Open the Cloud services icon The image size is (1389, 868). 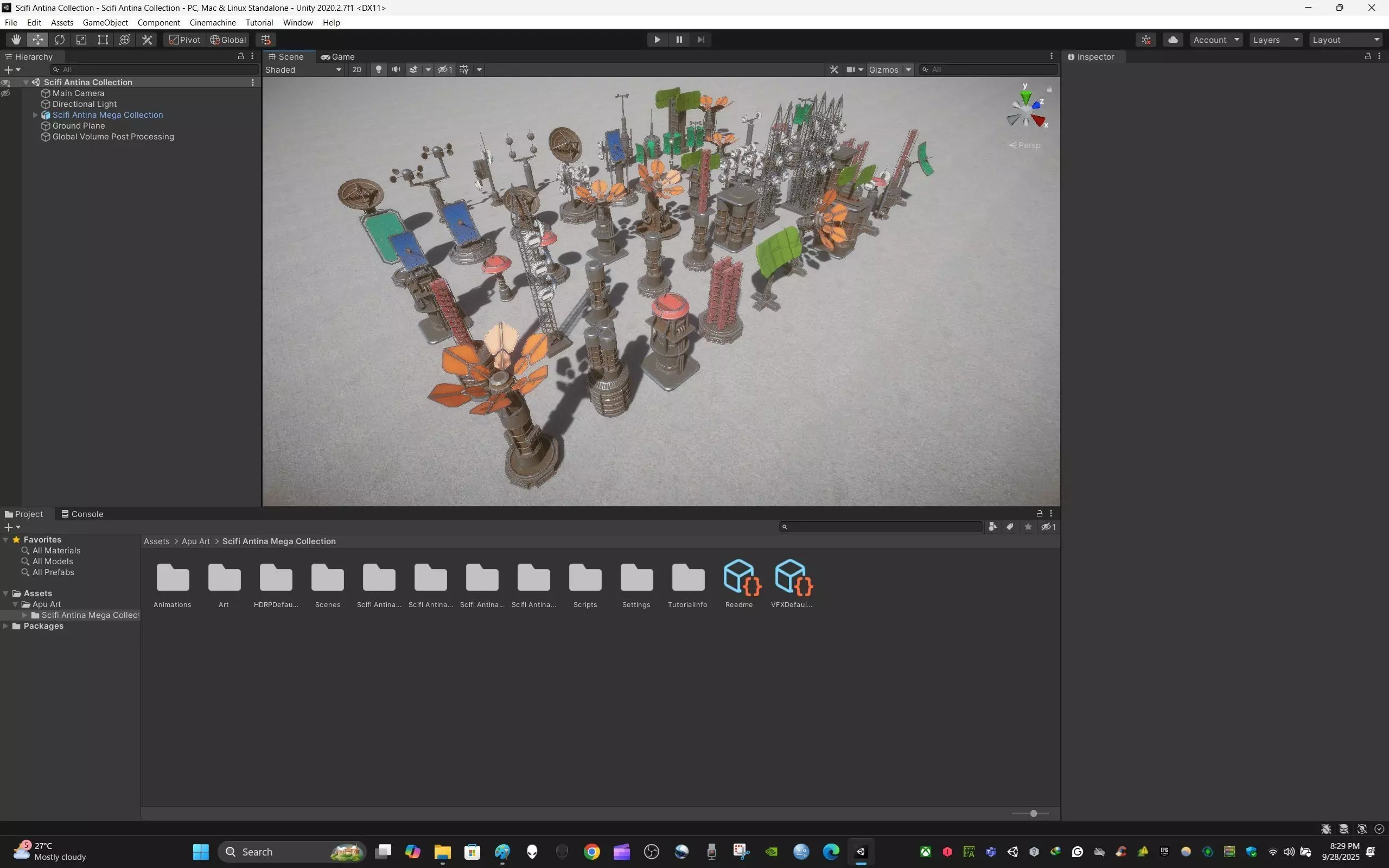click(x=1173, y=40)
